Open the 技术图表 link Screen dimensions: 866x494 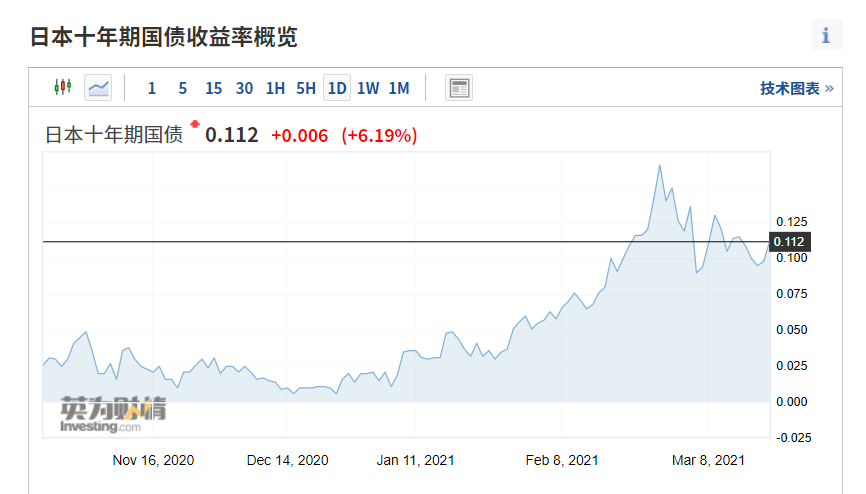click(x=796, y=88)
